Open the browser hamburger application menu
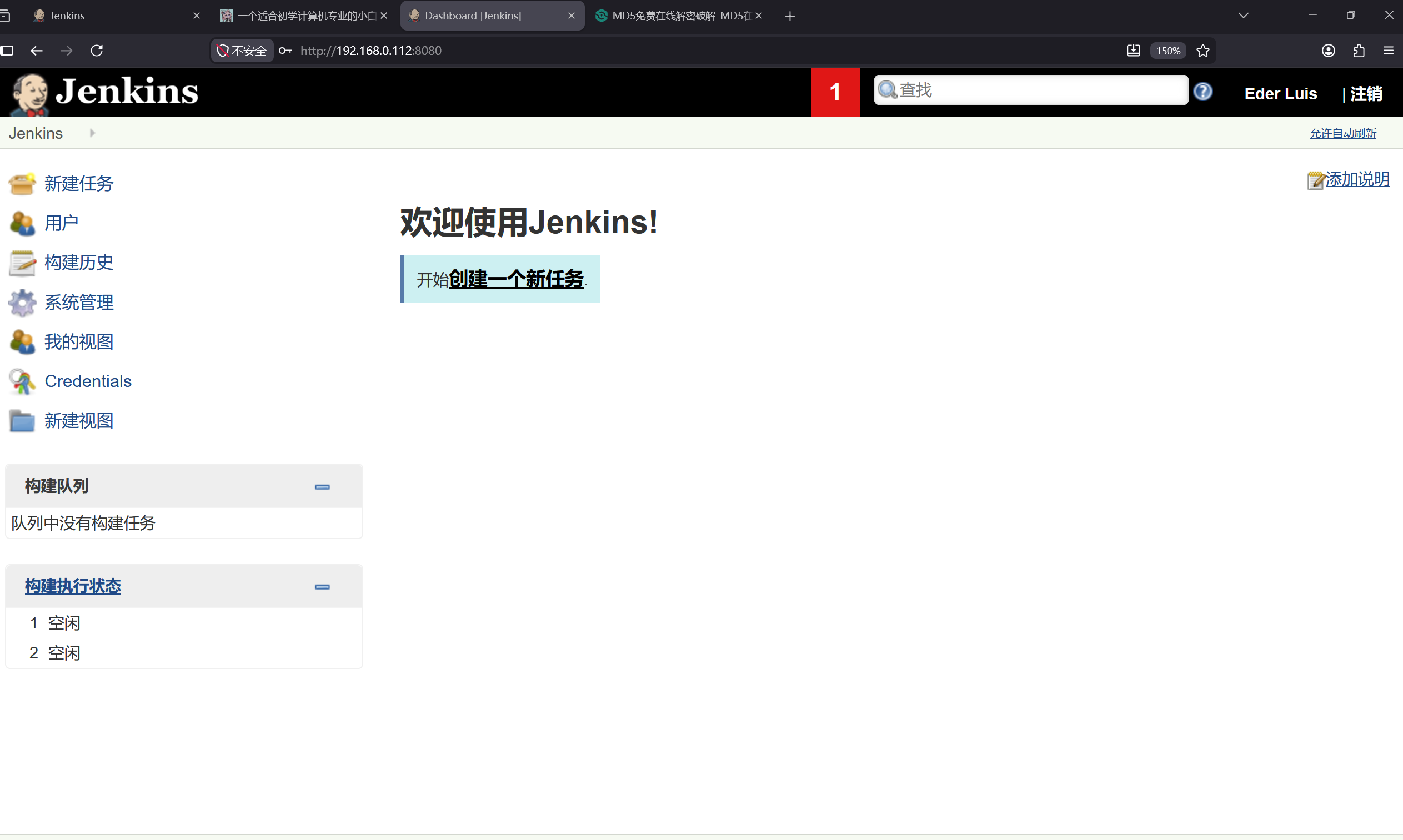1403x840 pixels. [x=1388, y=51]
